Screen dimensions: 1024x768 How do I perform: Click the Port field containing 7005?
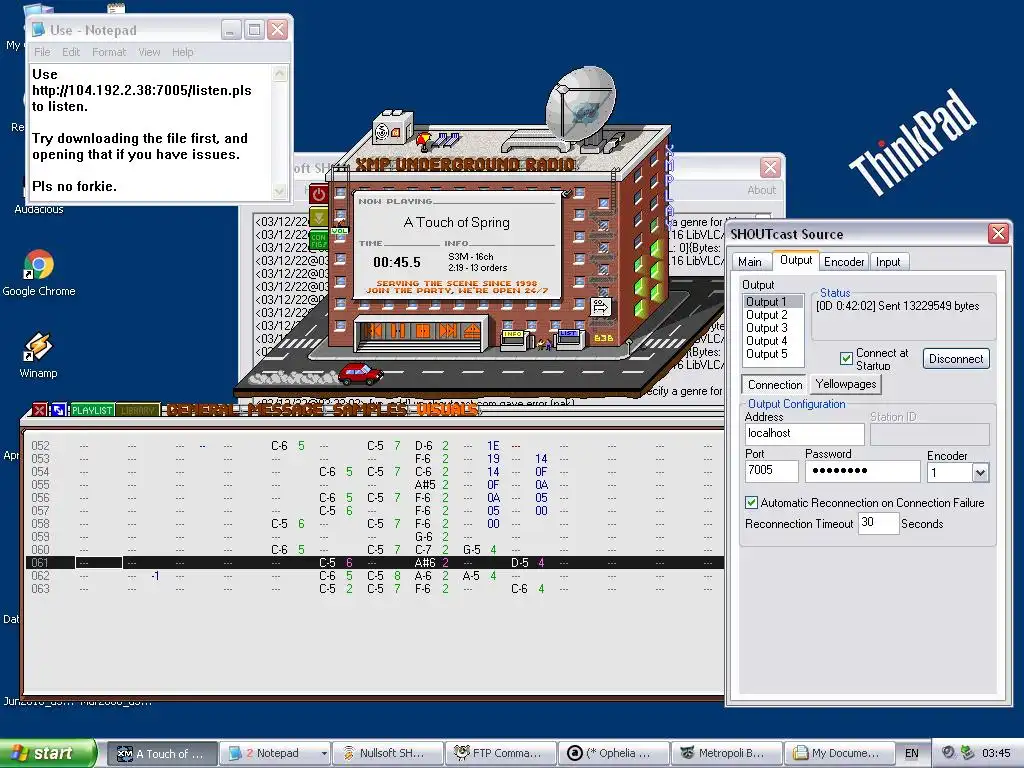coord(771,471)
